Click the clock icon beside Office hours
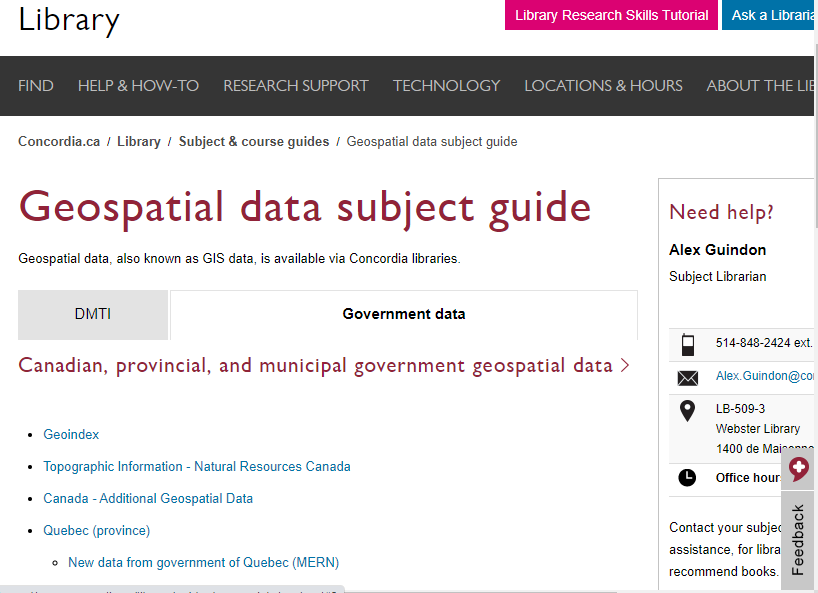Viewport: 818px width, 593px height. tap(687, 477)
